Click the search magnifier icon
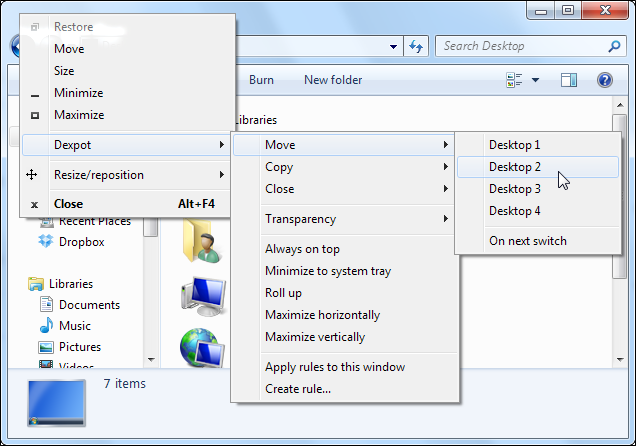The image size is (636, 446). pyautogui.click(x=614, y=46)
